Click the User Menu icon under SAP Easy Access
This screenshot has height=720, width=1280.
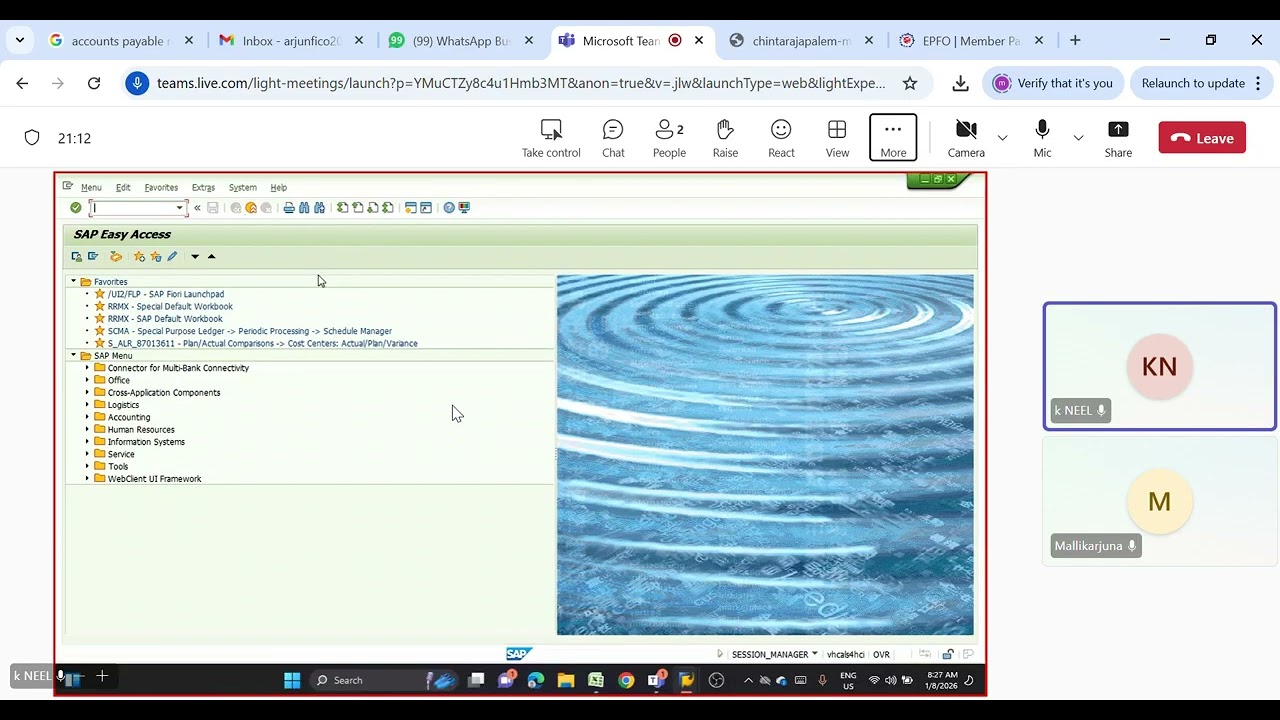77,257
